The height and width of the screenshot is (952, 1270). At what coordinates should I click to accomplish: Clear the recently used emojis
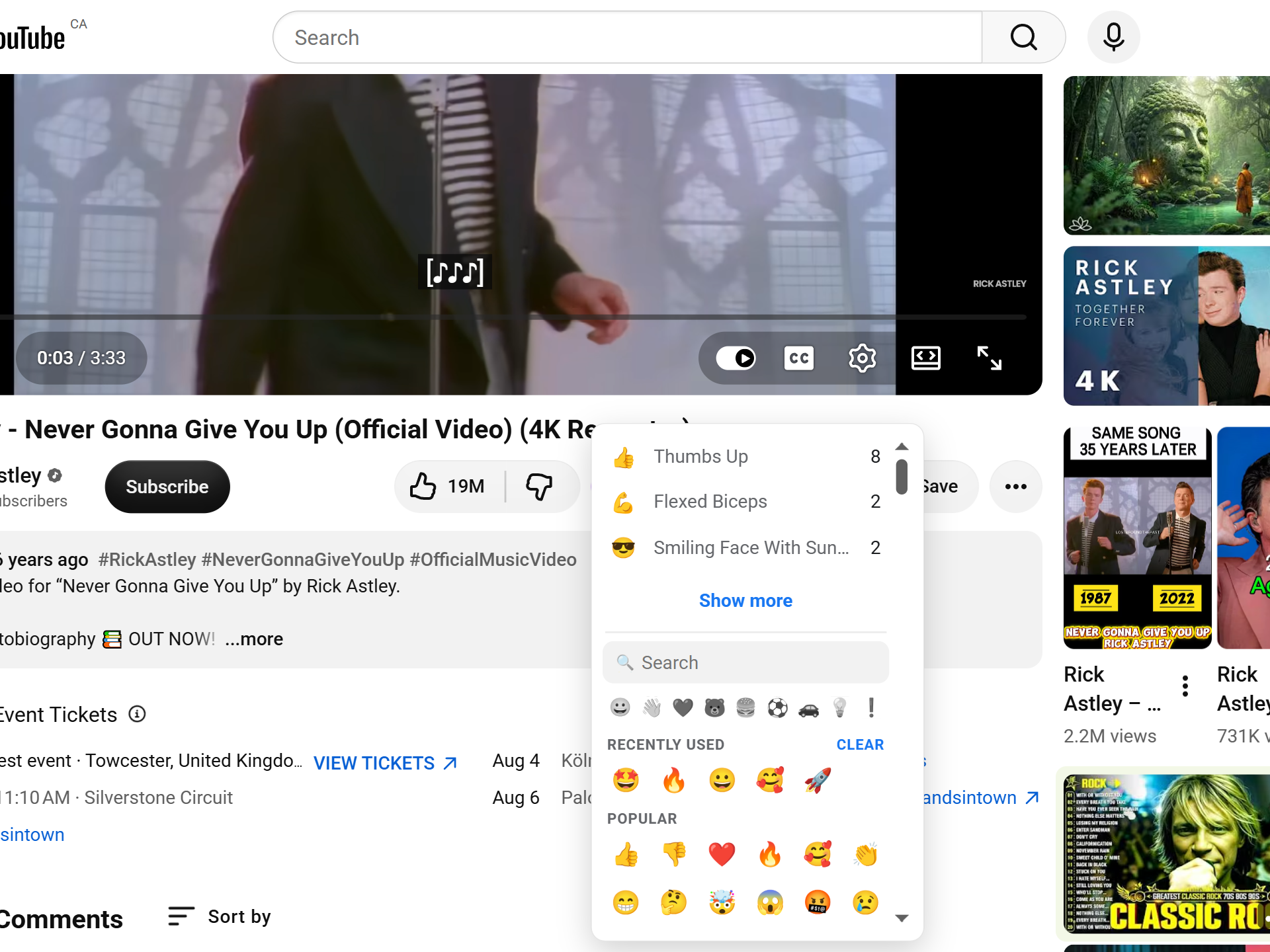[860, 744]
